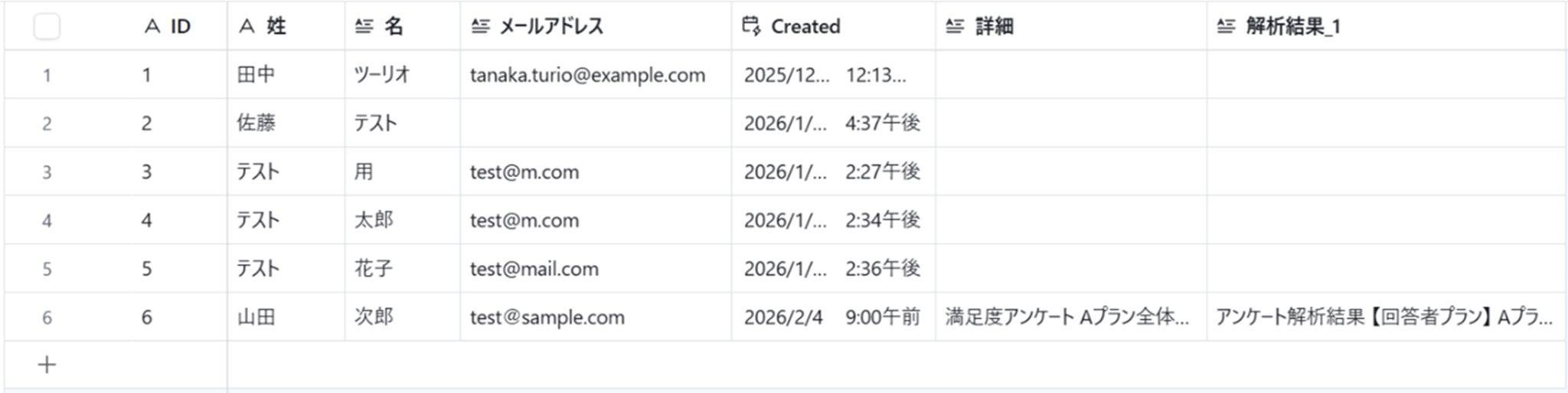1568x393 pixels.
Task: Select the アンケート解析結果 cell in row 6
Action: click(x=1386, y=317)
